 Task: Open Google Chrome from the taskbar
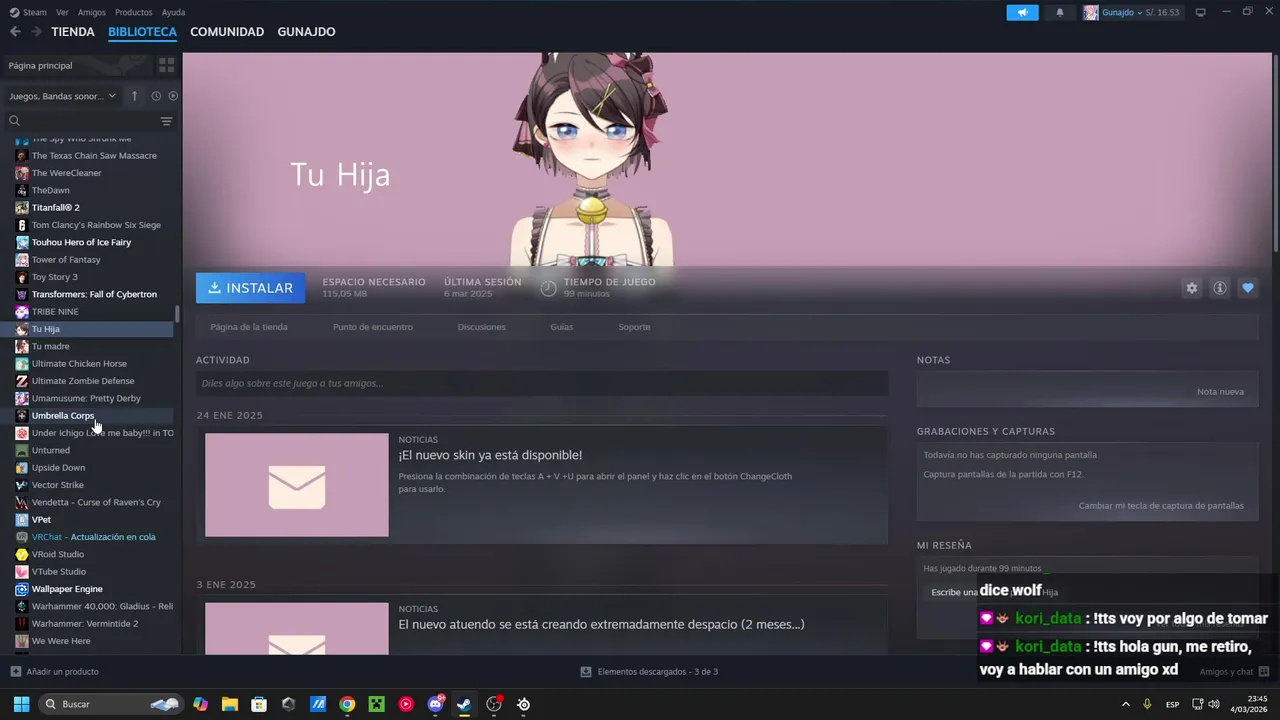click(347, 704)
